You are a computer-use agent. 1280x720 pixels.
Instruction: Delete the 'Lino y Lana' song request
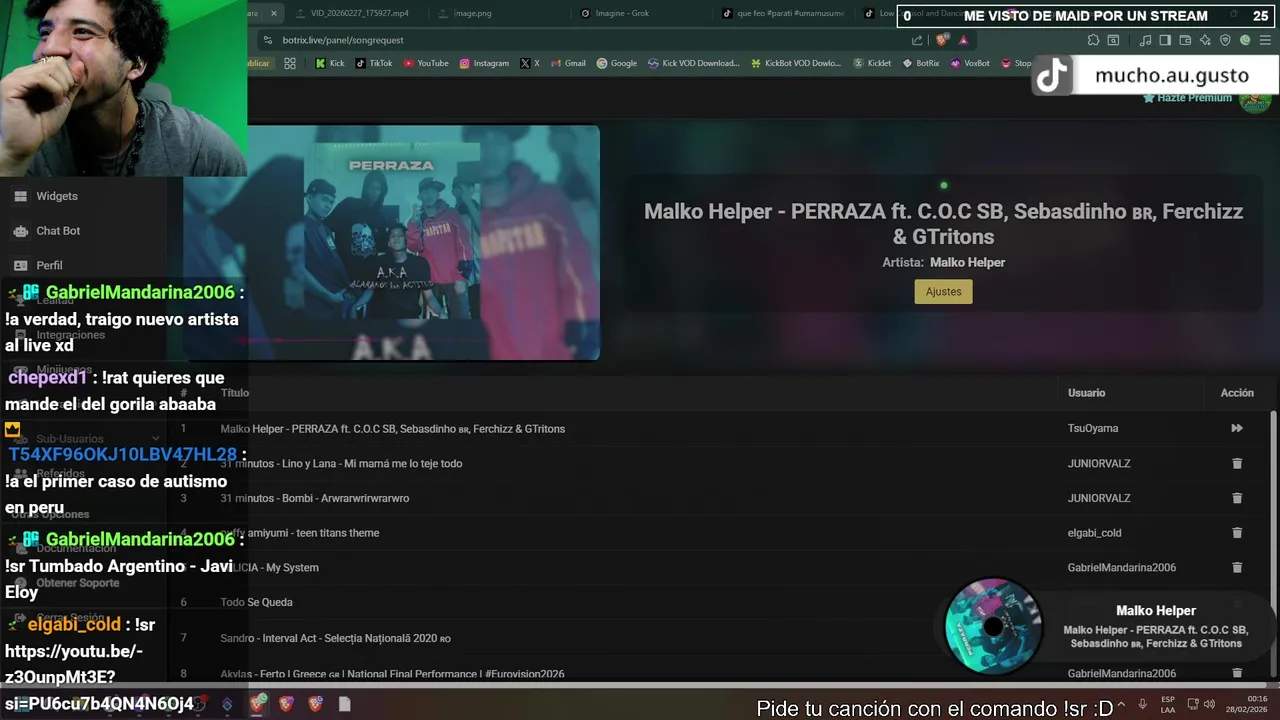1237,463
